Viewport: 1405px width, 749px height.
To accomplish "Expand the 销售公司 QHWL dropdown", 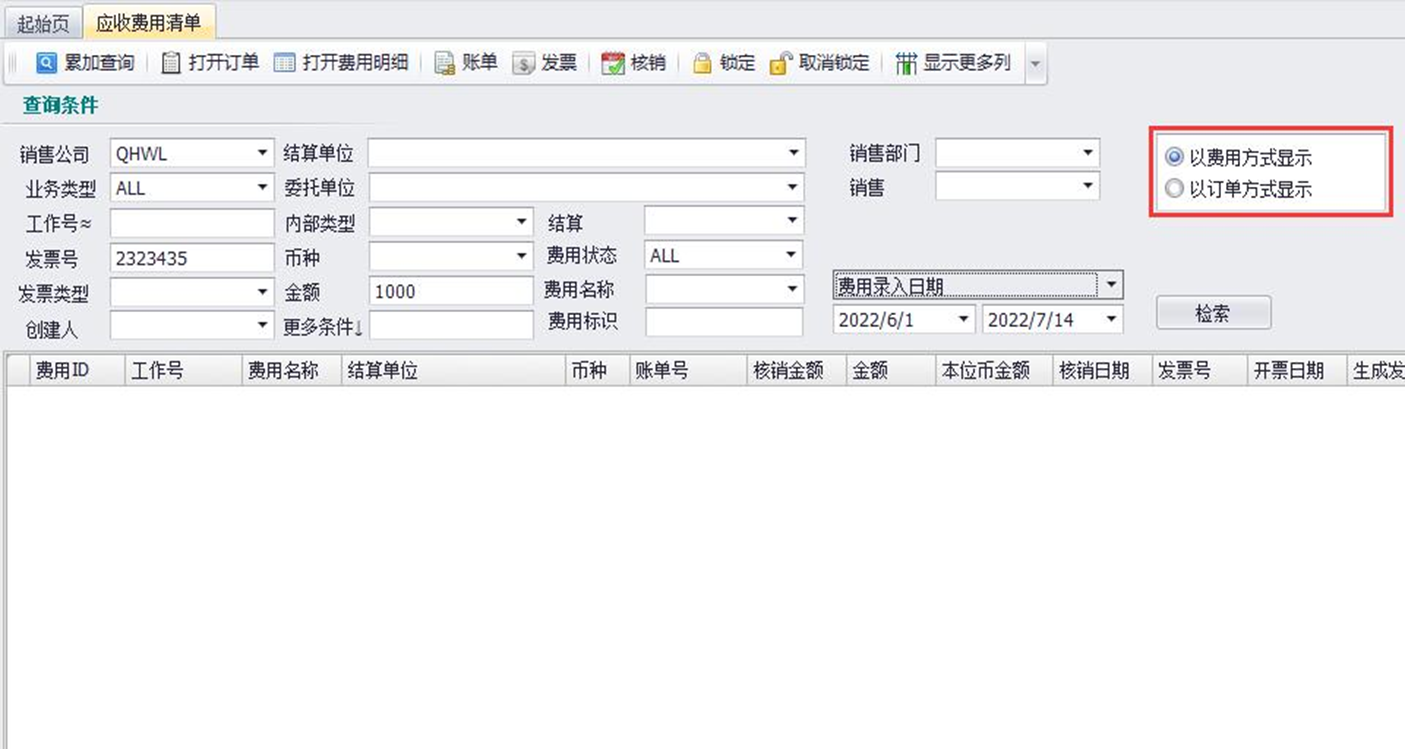I will [263, 154].
